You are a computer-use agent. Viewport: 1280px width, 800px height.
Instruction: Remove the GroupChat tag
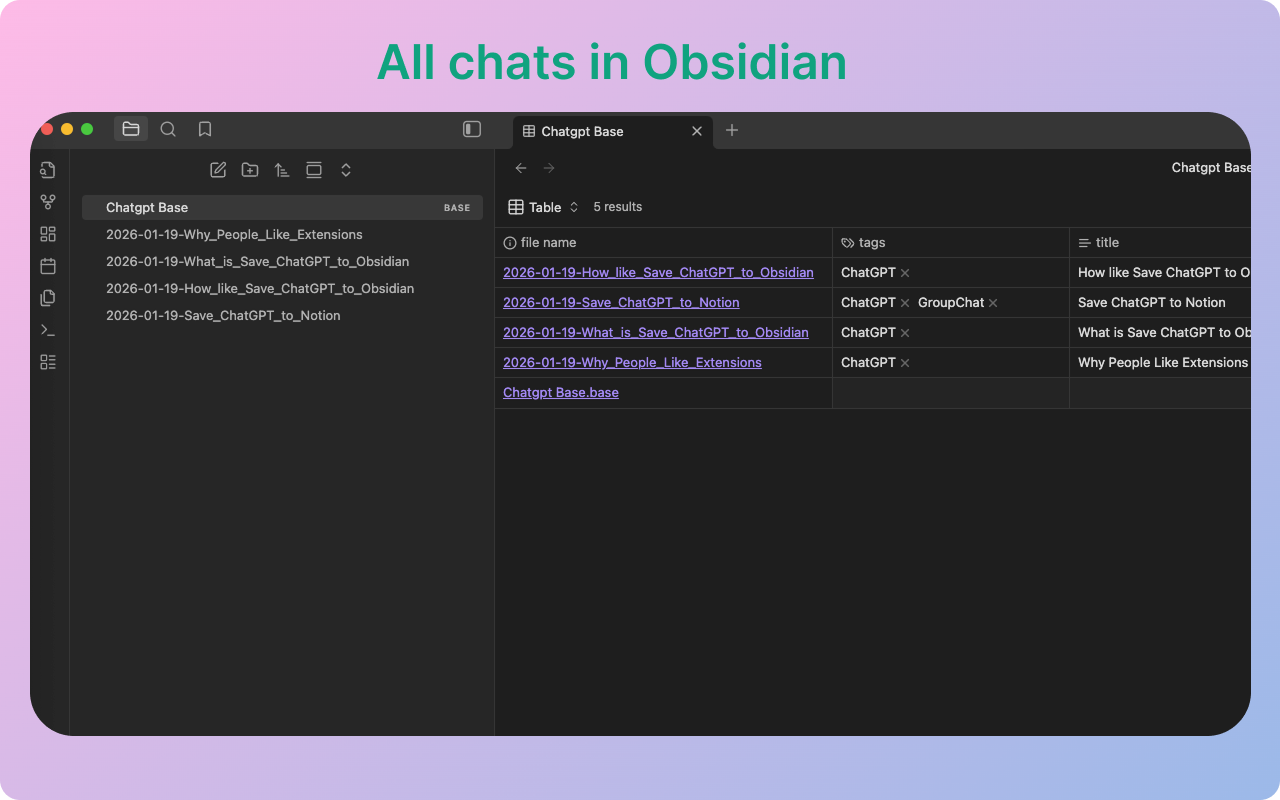993,303
